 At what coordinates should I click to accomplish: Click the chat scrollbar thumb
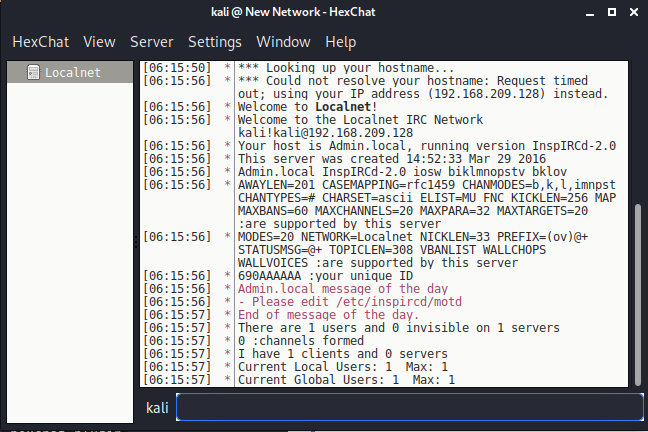(639, 295)
